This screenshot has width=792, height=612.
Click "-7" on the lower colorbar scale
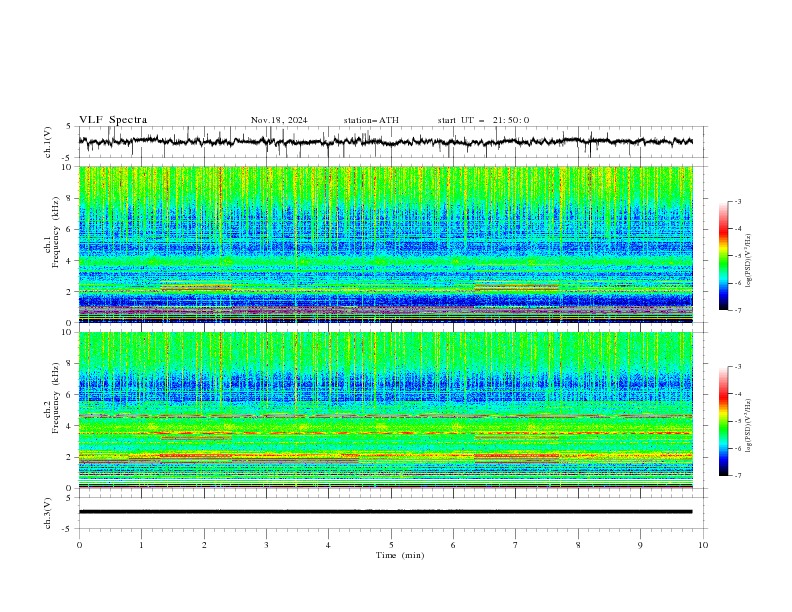coord(738,475)
